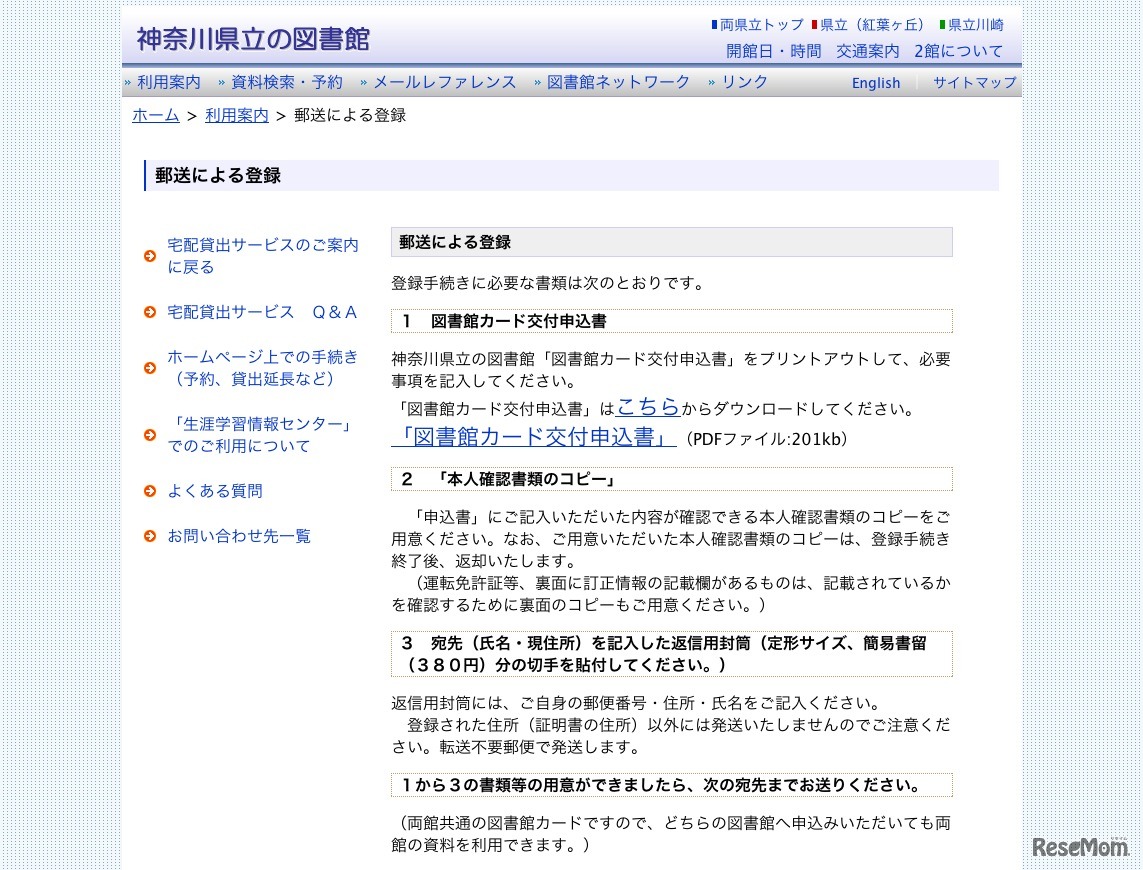The image size is (1143, 870).
Task: Open 資料検索・予約 in the navigation bar
Action: pyautogui.click(x=286, y=82)
